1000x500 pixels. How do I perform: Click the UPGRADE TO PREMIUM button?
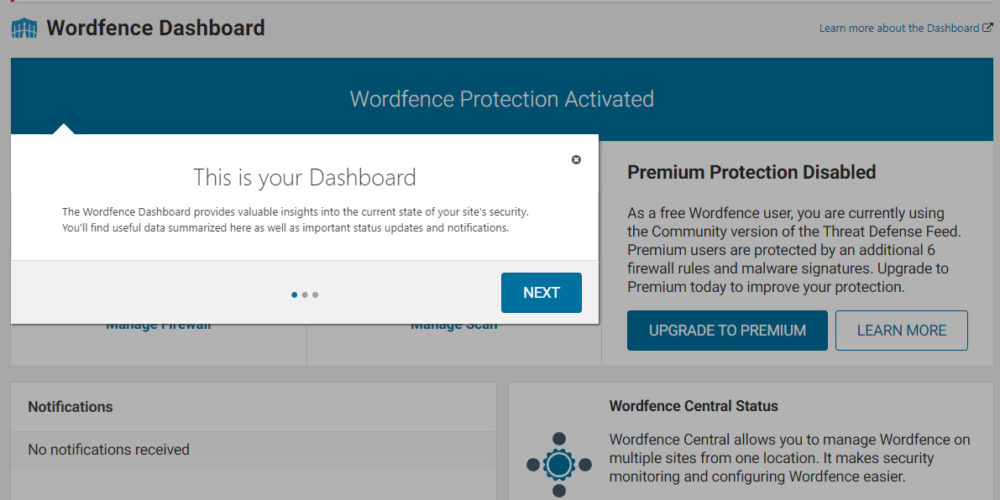pyautogui.click(x=727, y=330)
